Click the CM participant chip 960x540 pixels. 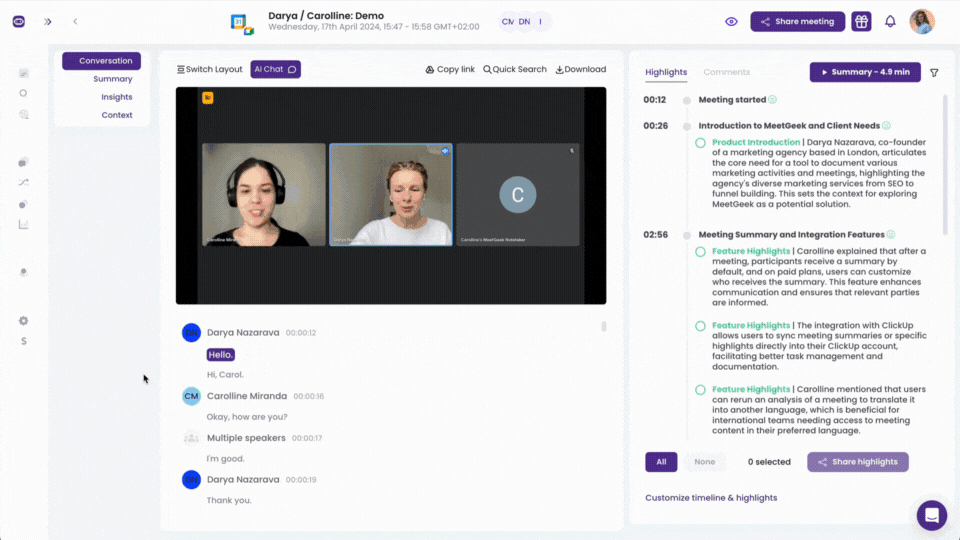coord(508,21)
